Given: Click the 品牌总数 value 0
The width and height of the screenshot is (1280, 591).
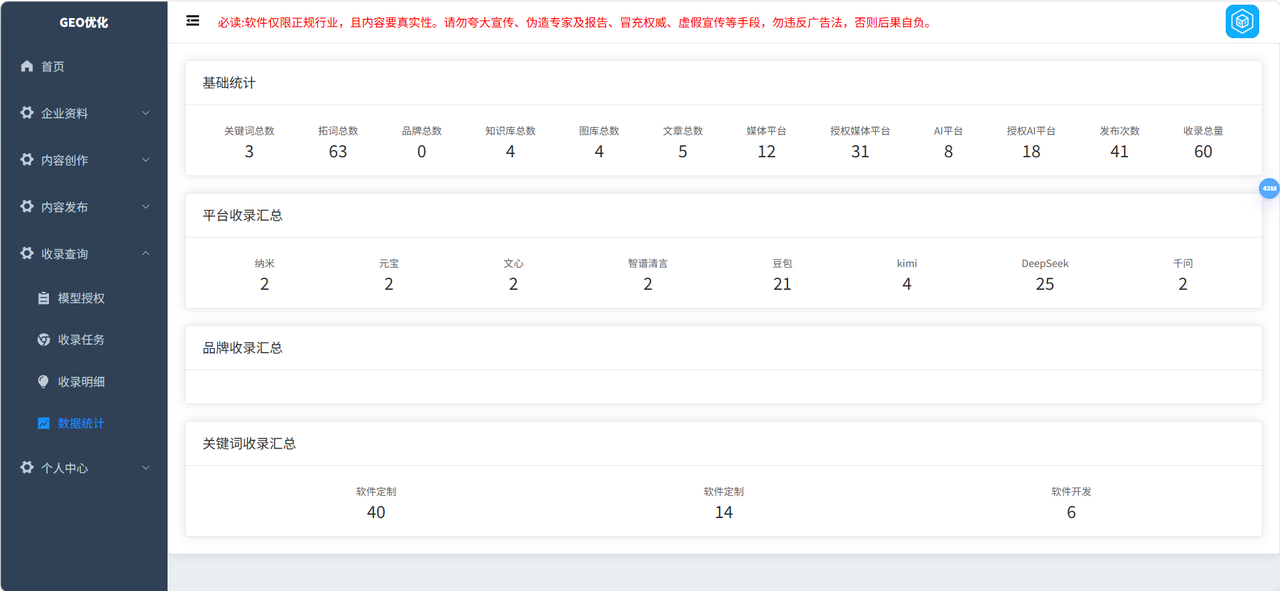Looking at the screenshot, I should pos(422,152).
